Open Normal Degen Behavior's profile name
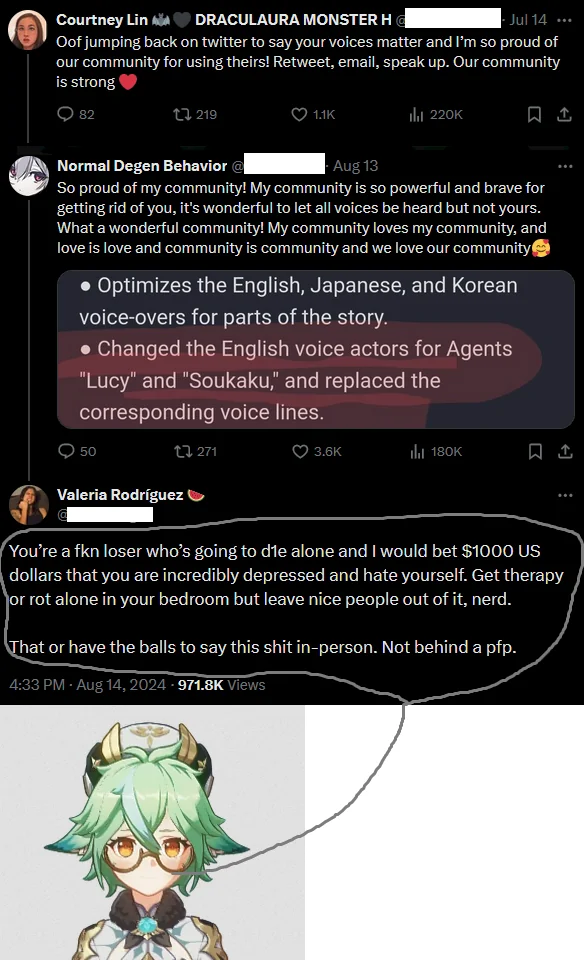The image size is (584, 960). pyautogui.click(x=142, y=166)
